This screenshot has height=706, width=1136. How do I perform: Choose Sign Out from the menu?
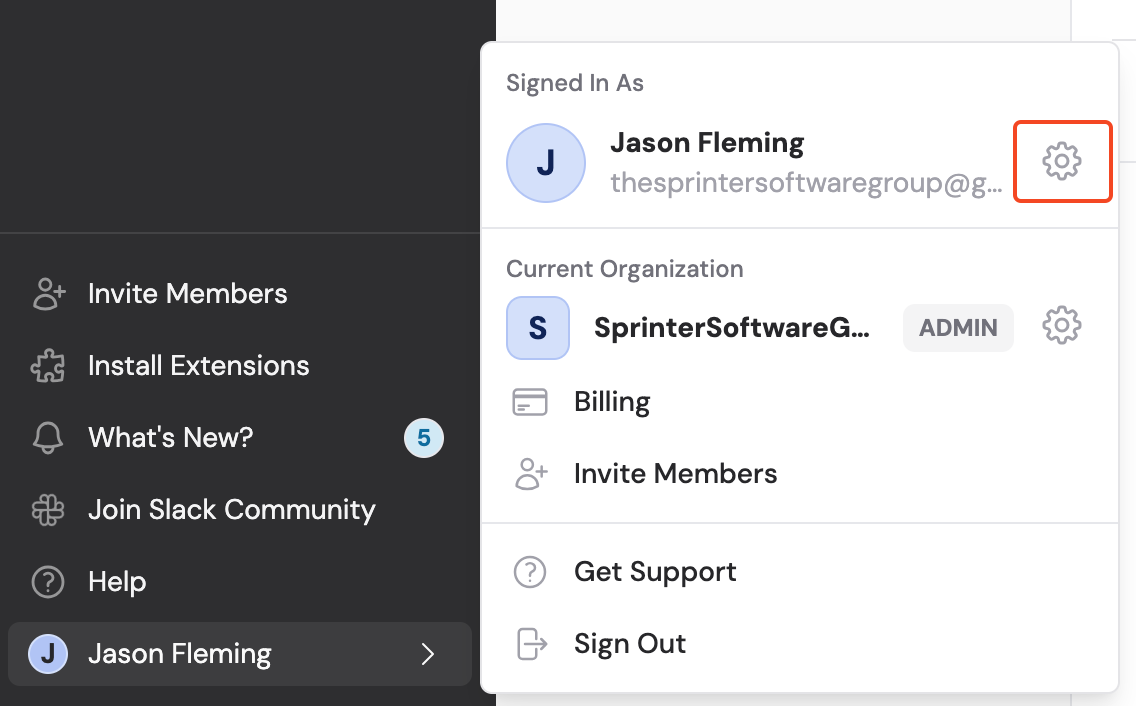coord(630,644)
